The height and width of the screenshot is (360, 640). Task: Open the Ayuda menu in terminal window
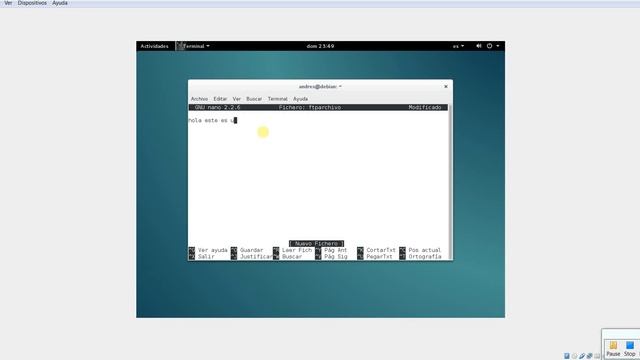coord(300,99)
